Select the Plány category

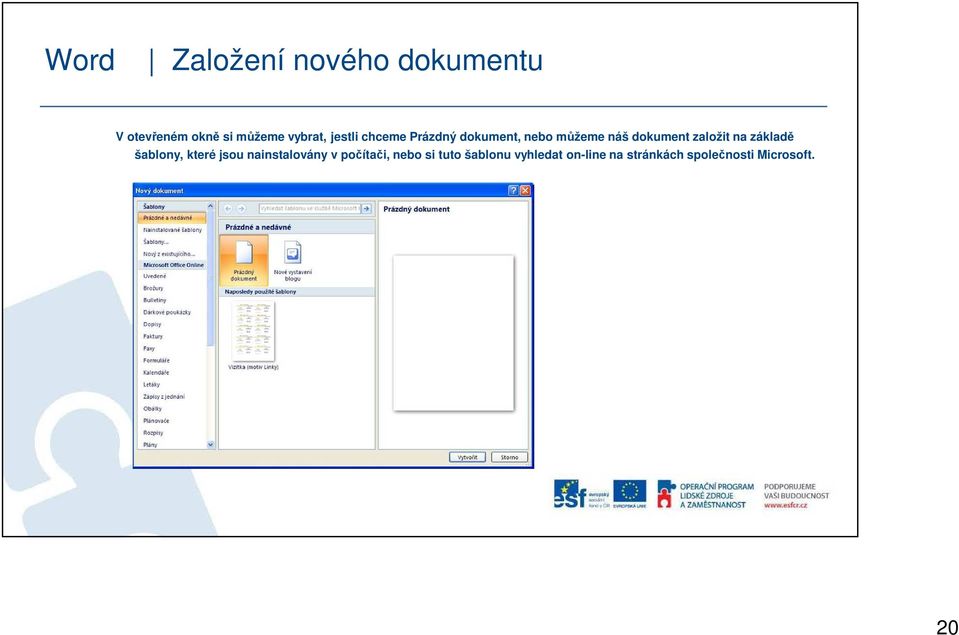150,445
